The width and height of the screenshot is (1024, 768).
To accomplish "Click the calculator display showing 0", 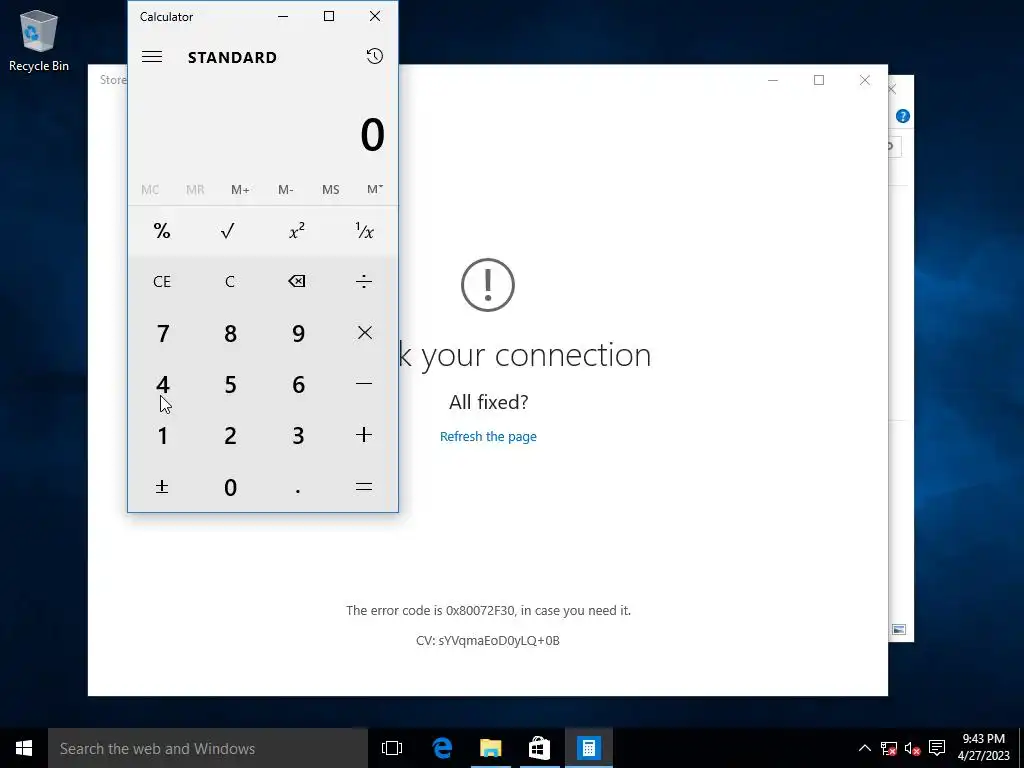I will tap(372, 135).
